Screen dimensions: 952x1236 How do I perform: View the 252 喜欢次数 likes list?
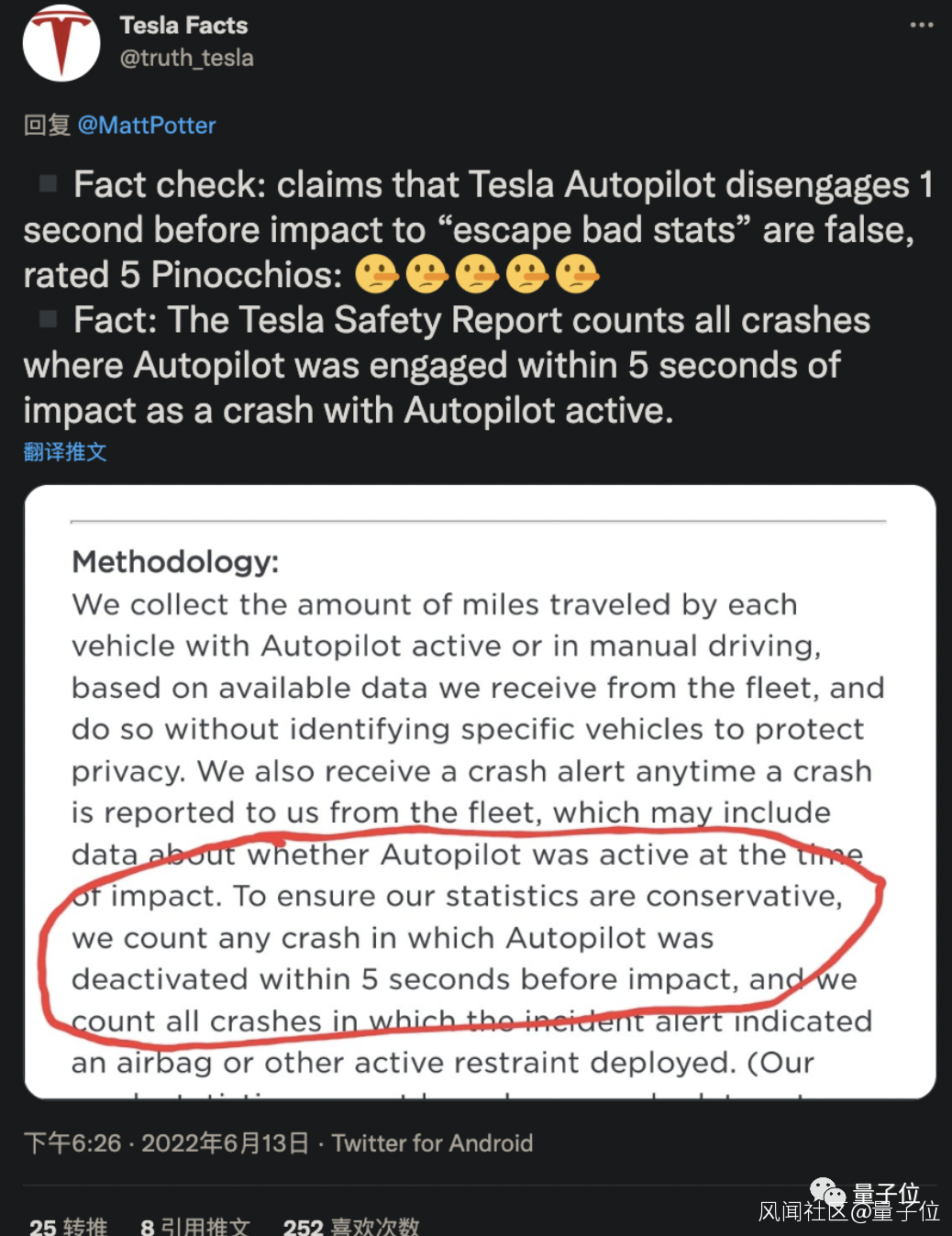pos(350,1226)
